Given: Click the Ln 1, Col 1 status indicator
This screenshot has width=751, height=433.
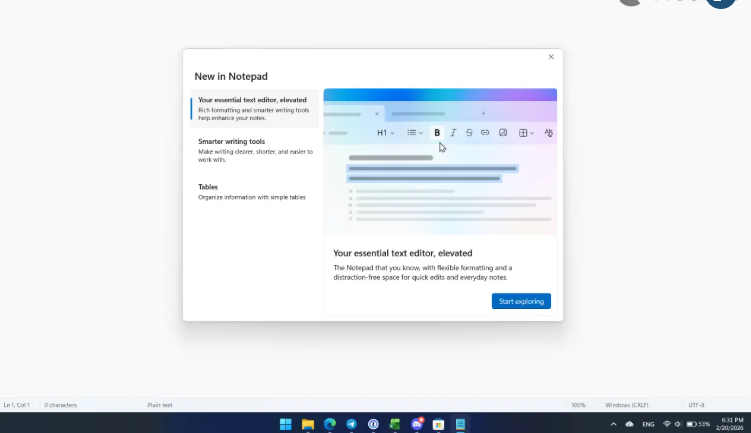Looking at the screenshot, I should click(x=17, y=405).
